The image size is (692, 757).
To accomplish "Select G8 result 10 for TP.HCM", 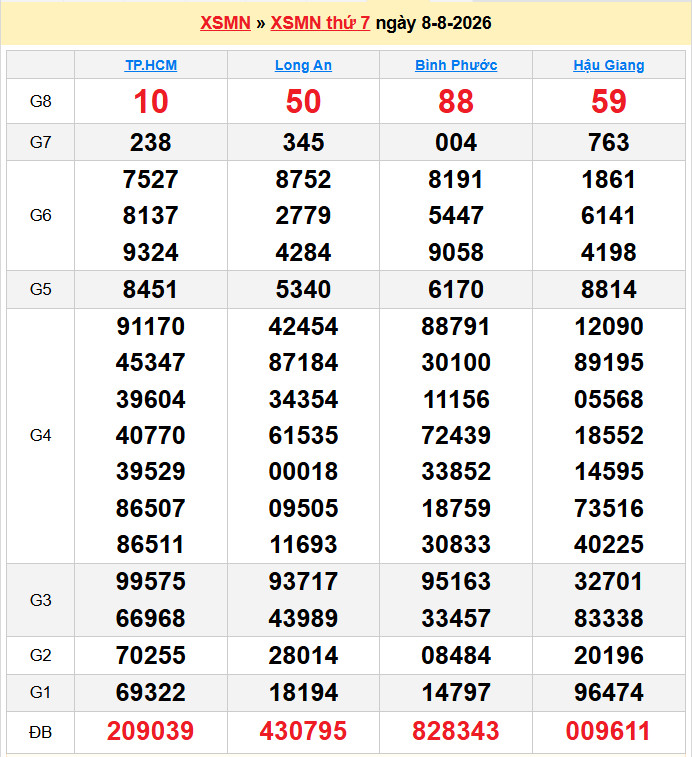I will [151, 101].
